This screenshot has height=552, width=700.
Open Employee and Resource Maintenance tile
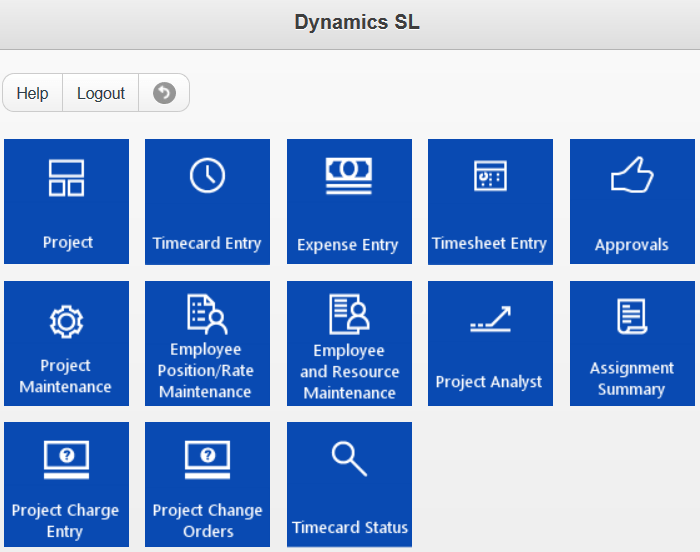pos(350,343)
